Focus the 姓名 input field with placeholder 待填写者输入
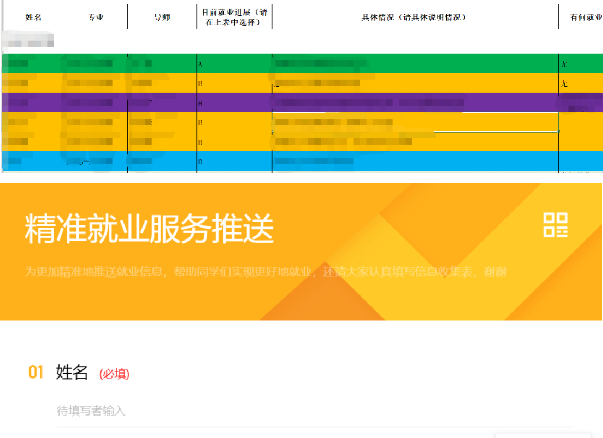Viewport: 603px width, 438px height. pos(300,411)
